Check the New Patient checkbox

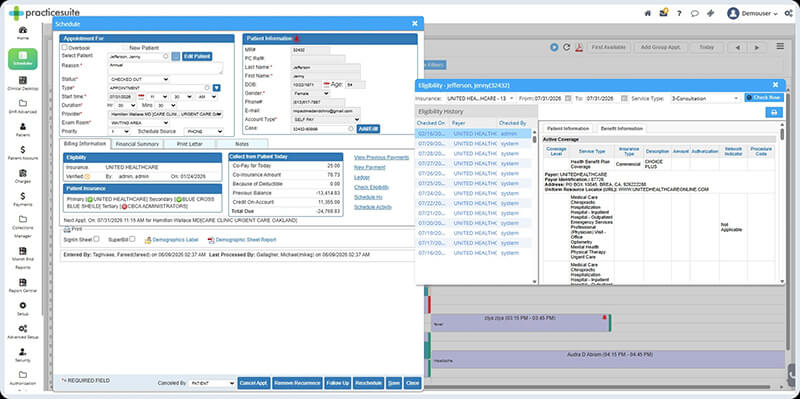[125, 47]
